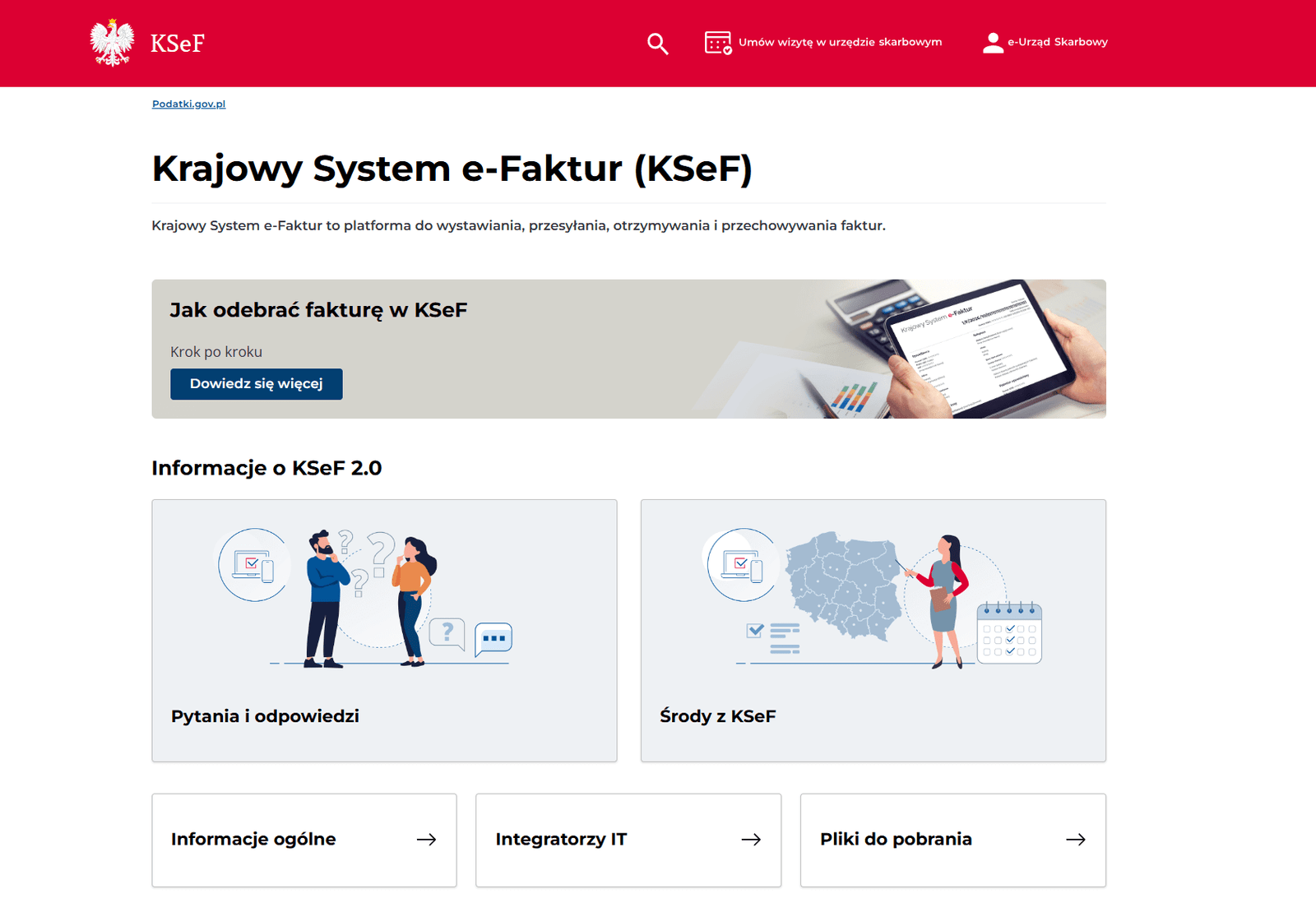Select the Informacje ogólne label

point(253,840)
